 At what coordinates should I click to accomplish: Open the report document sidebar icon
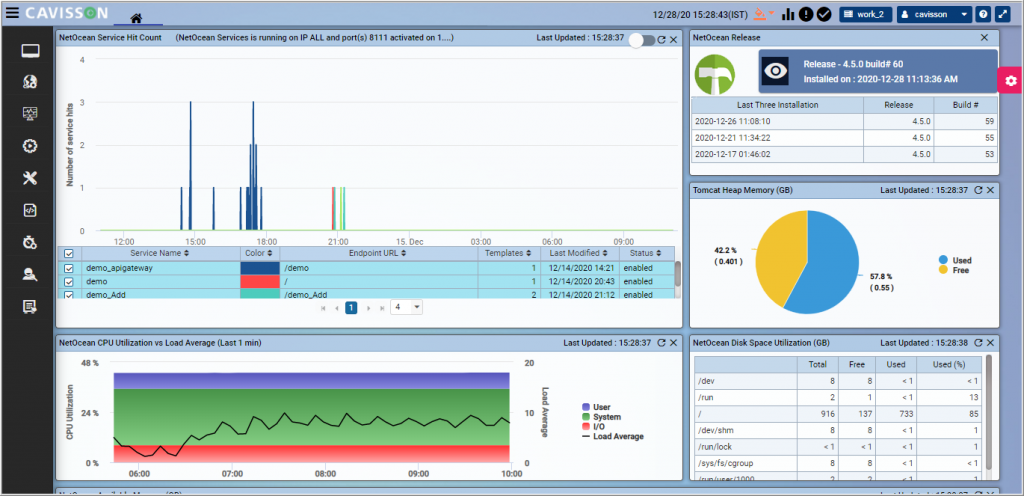[x=30, y=306]
